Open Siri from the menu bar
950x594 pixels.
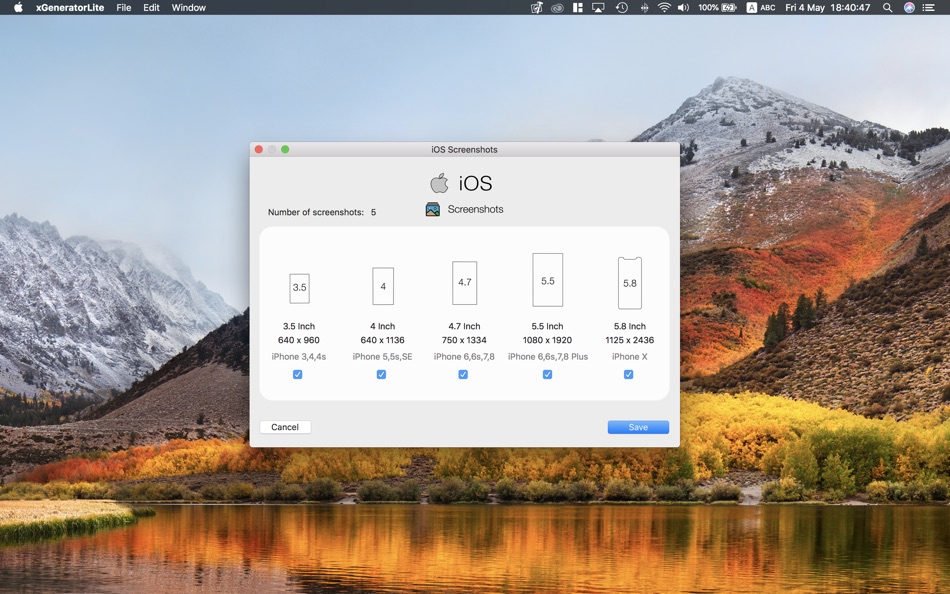tap(909, 7)
